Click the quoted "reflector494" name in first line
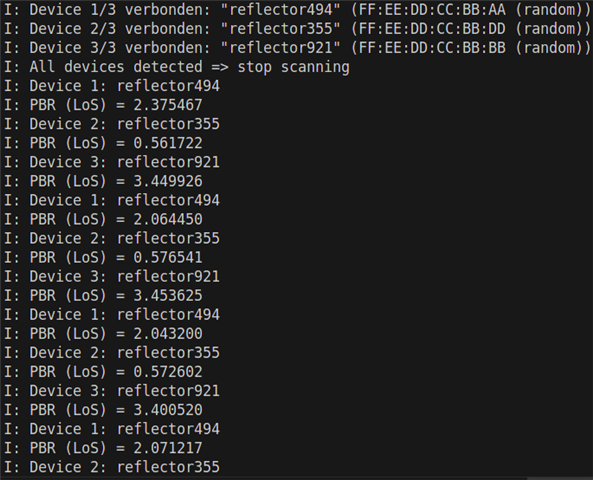This screenshot has height=480, width=593. [x=280, y=9]
